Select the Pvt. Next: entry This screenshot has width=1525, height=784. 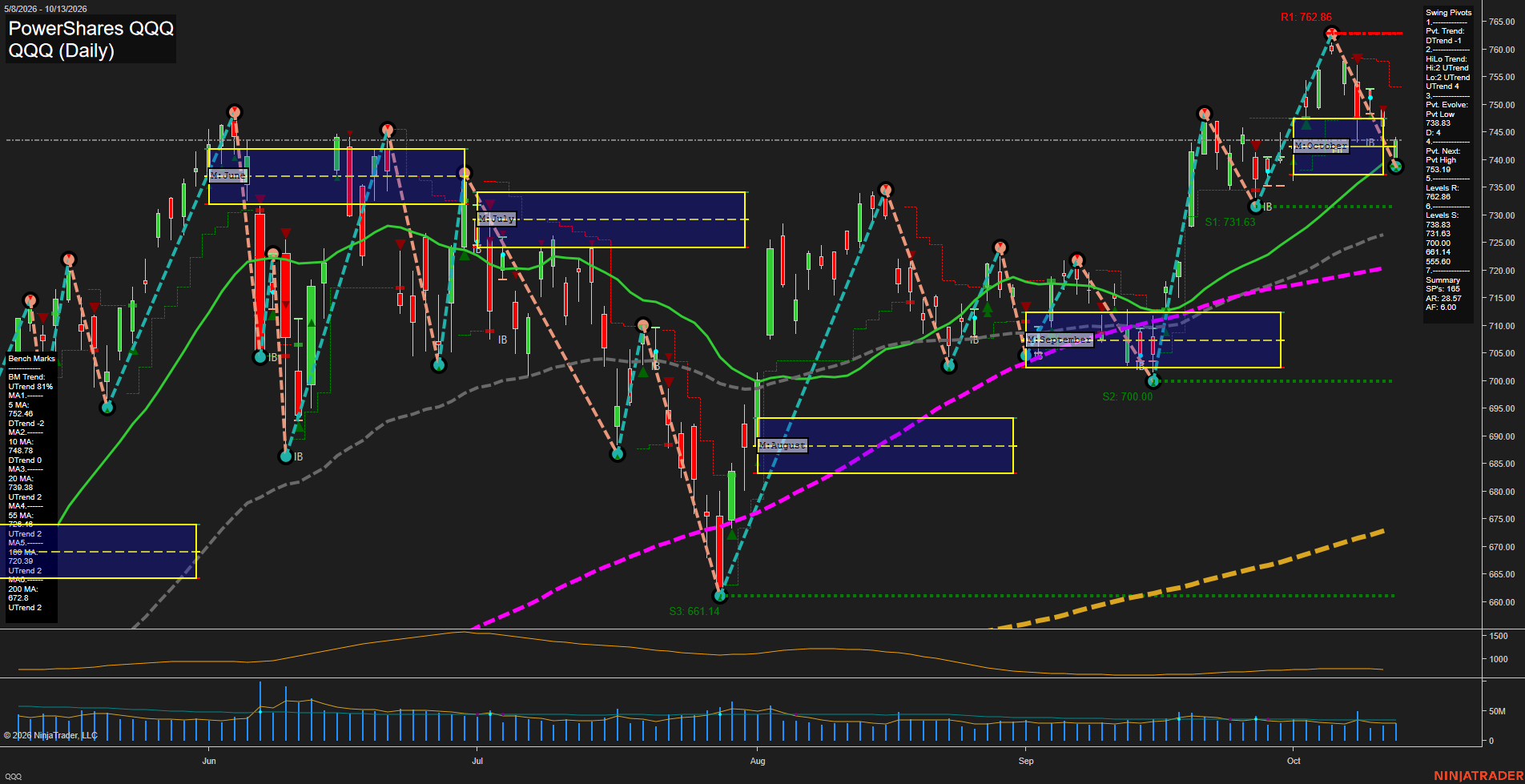click(1443, 151)
